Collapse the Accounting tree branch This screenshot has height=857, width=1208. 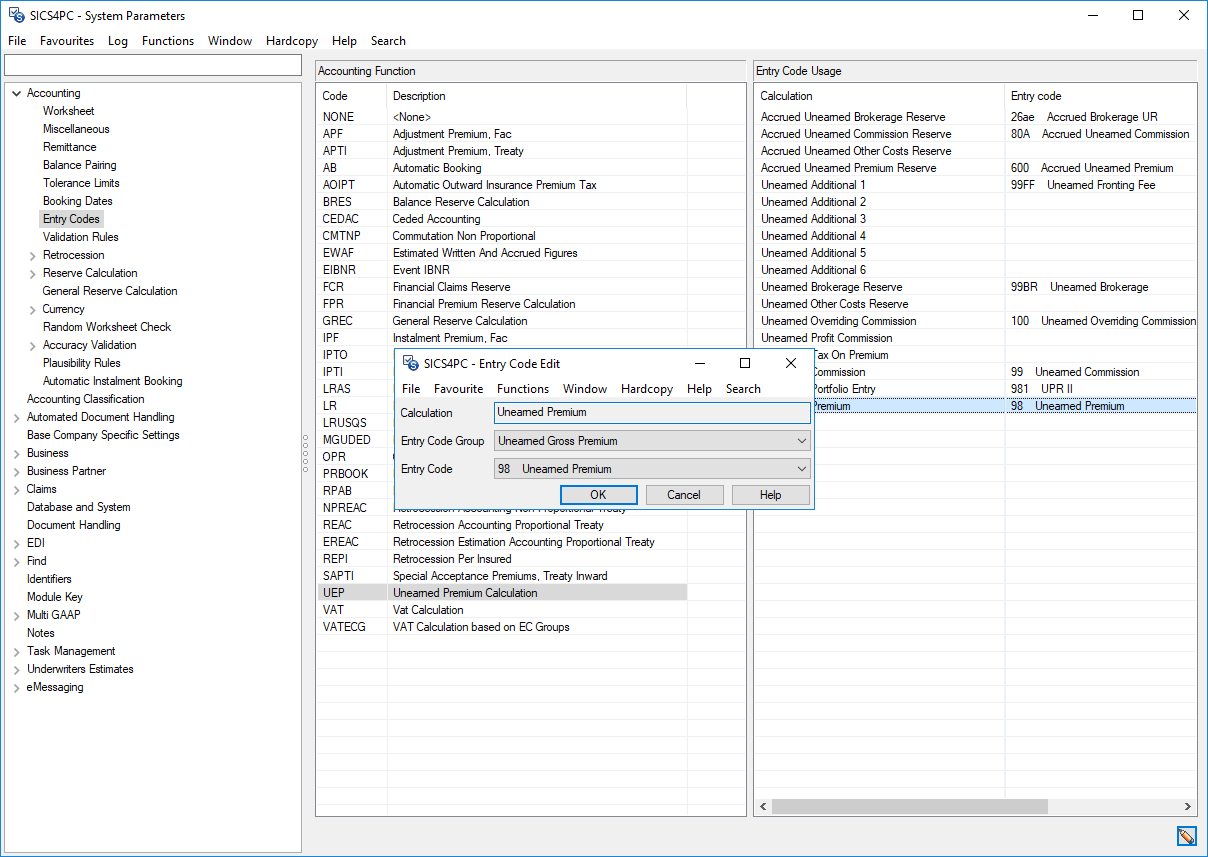(16, 92)
